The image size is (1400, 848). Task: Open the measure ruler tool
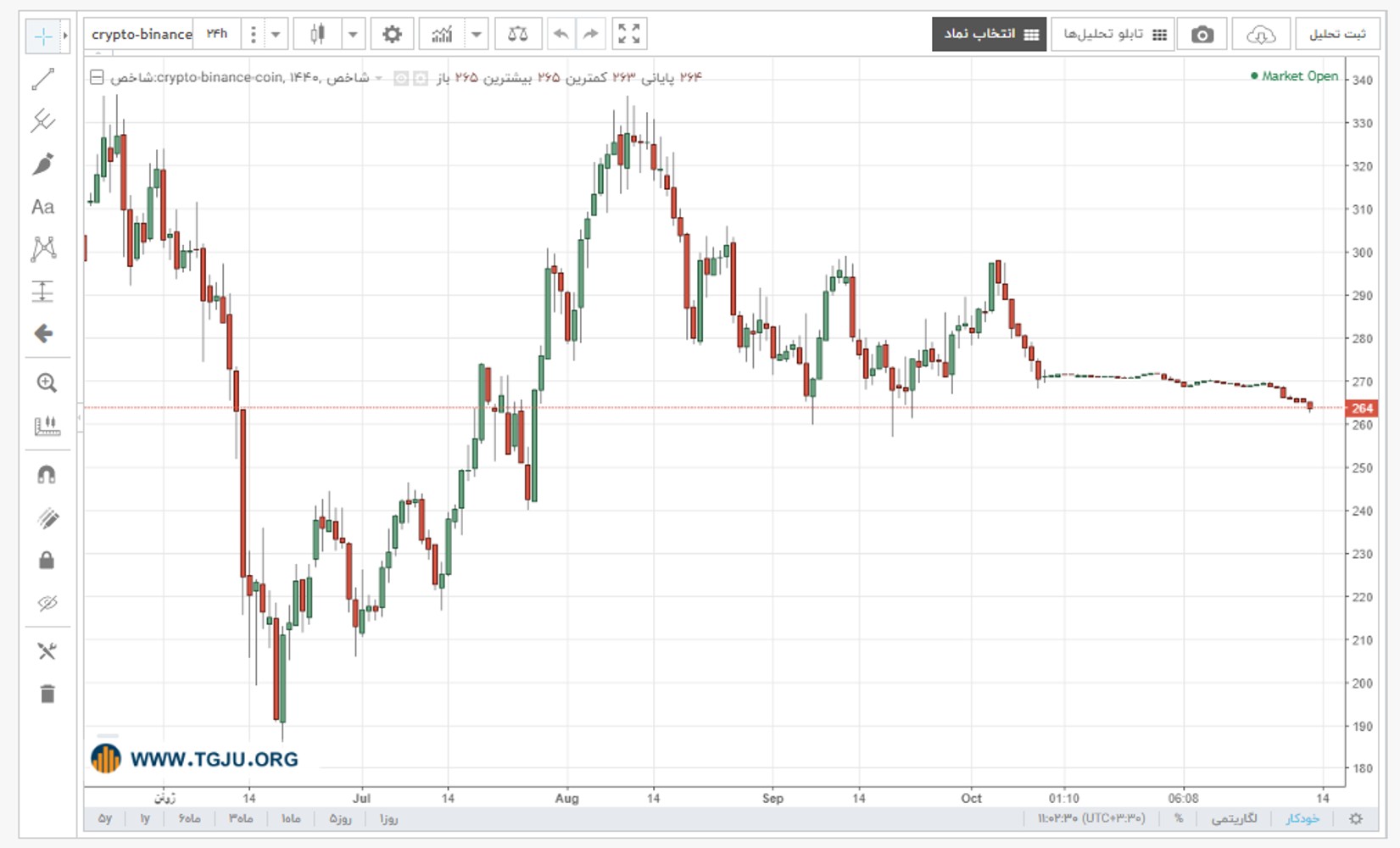pos(47,426)
